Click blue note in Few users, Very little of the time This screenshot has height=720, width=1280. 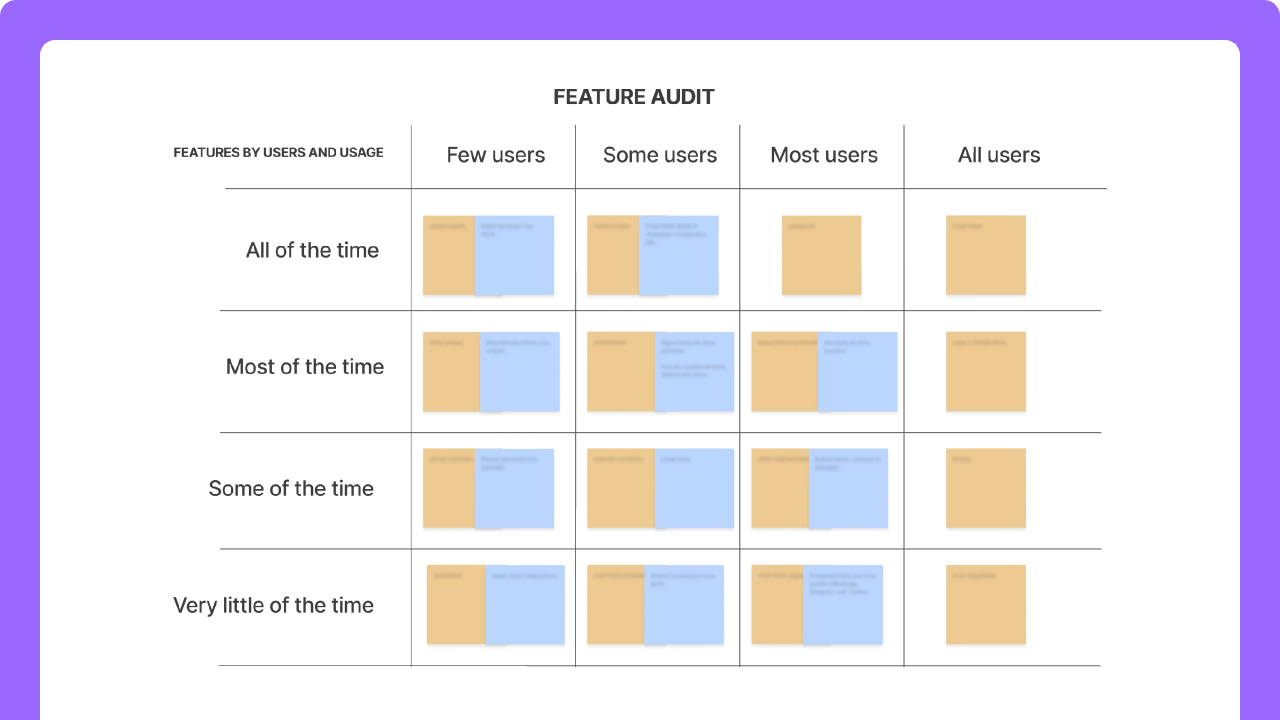point(525,606)
